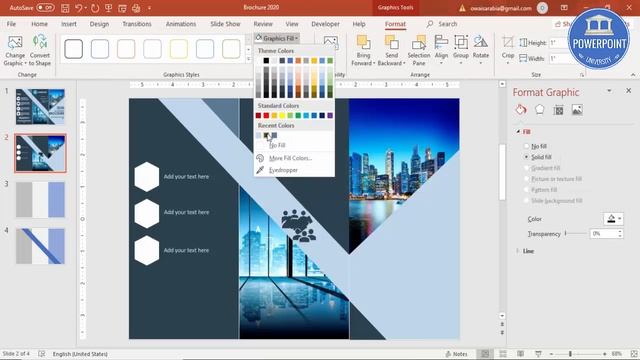Switch to Slide Sorter view icon

503,354
